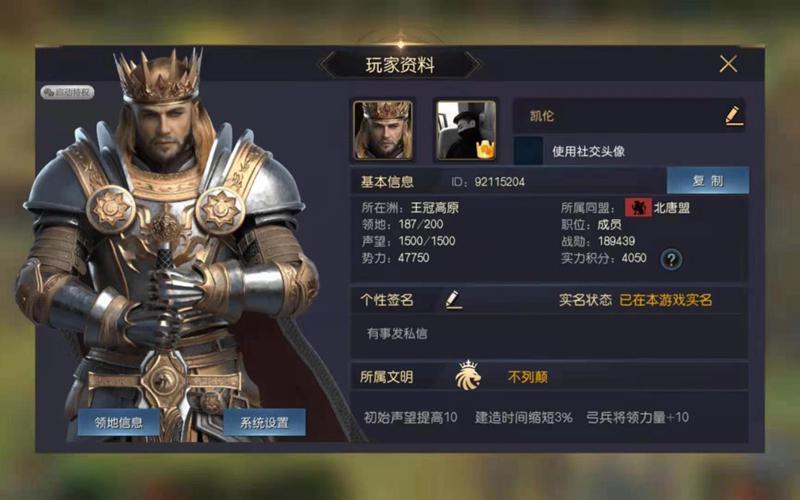Click the red 北唐盟 alliance emblem
The width and height of the screenshot is (800, 500).
(638, 208)
